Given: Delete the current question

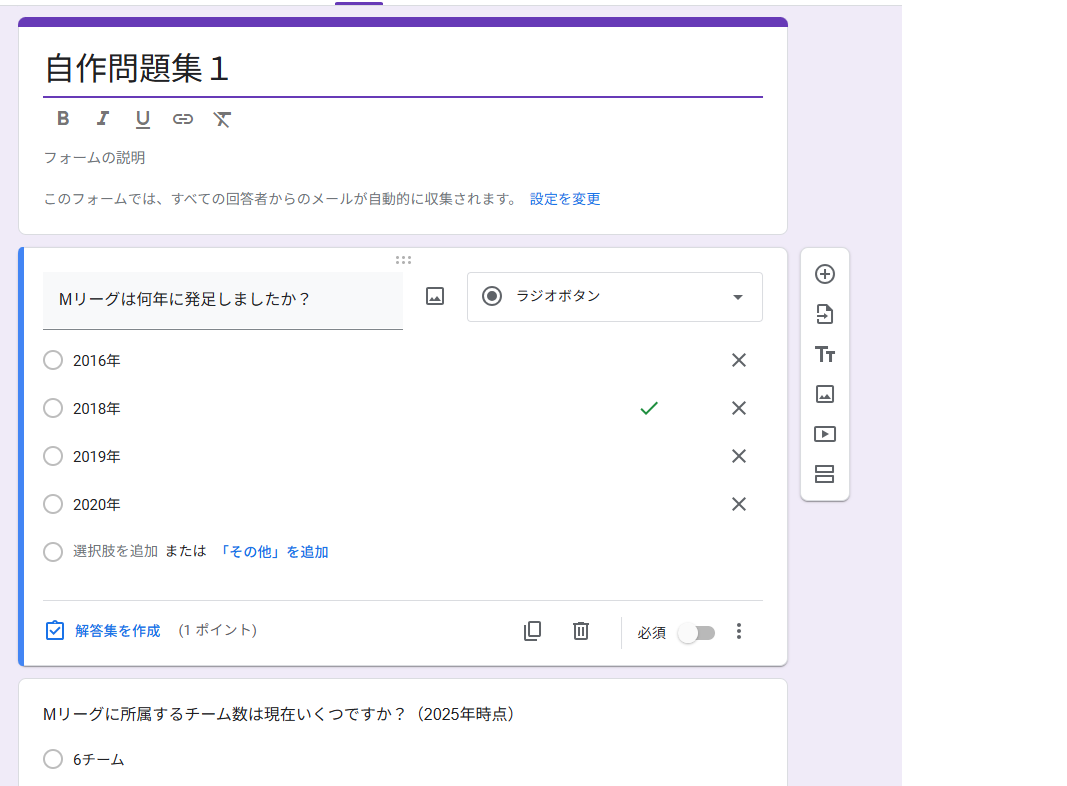Looking at the screenshot, I should 580,631.
